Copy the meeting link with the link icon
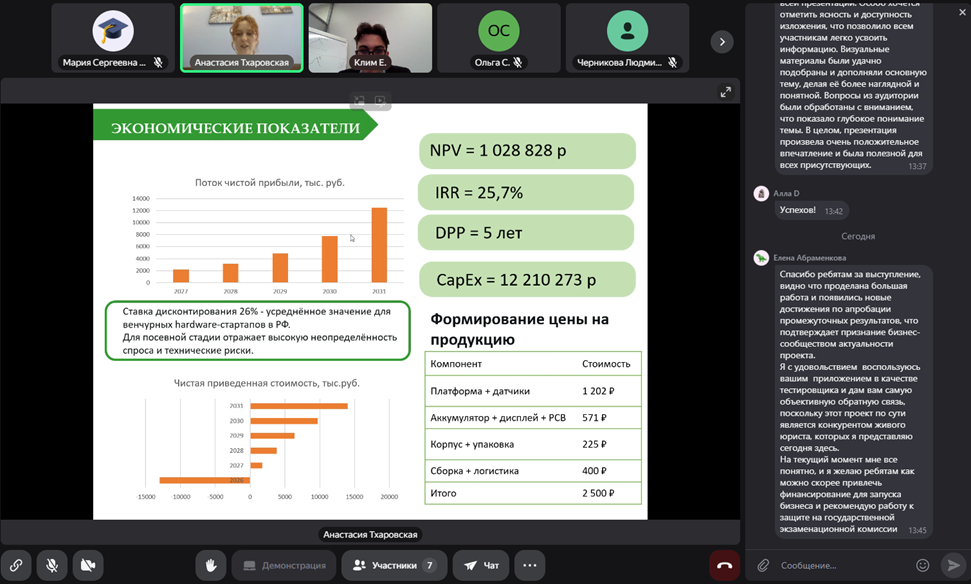This screenshot has height=584, width=971. pyautogui.click(x=16, y=565)
